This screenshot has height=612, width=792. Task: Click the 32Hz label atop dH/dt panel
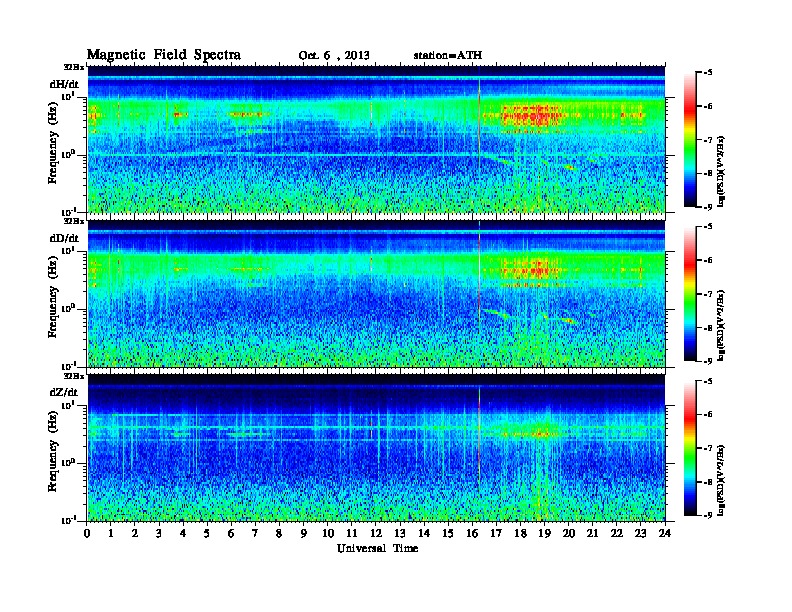point(73,66)
